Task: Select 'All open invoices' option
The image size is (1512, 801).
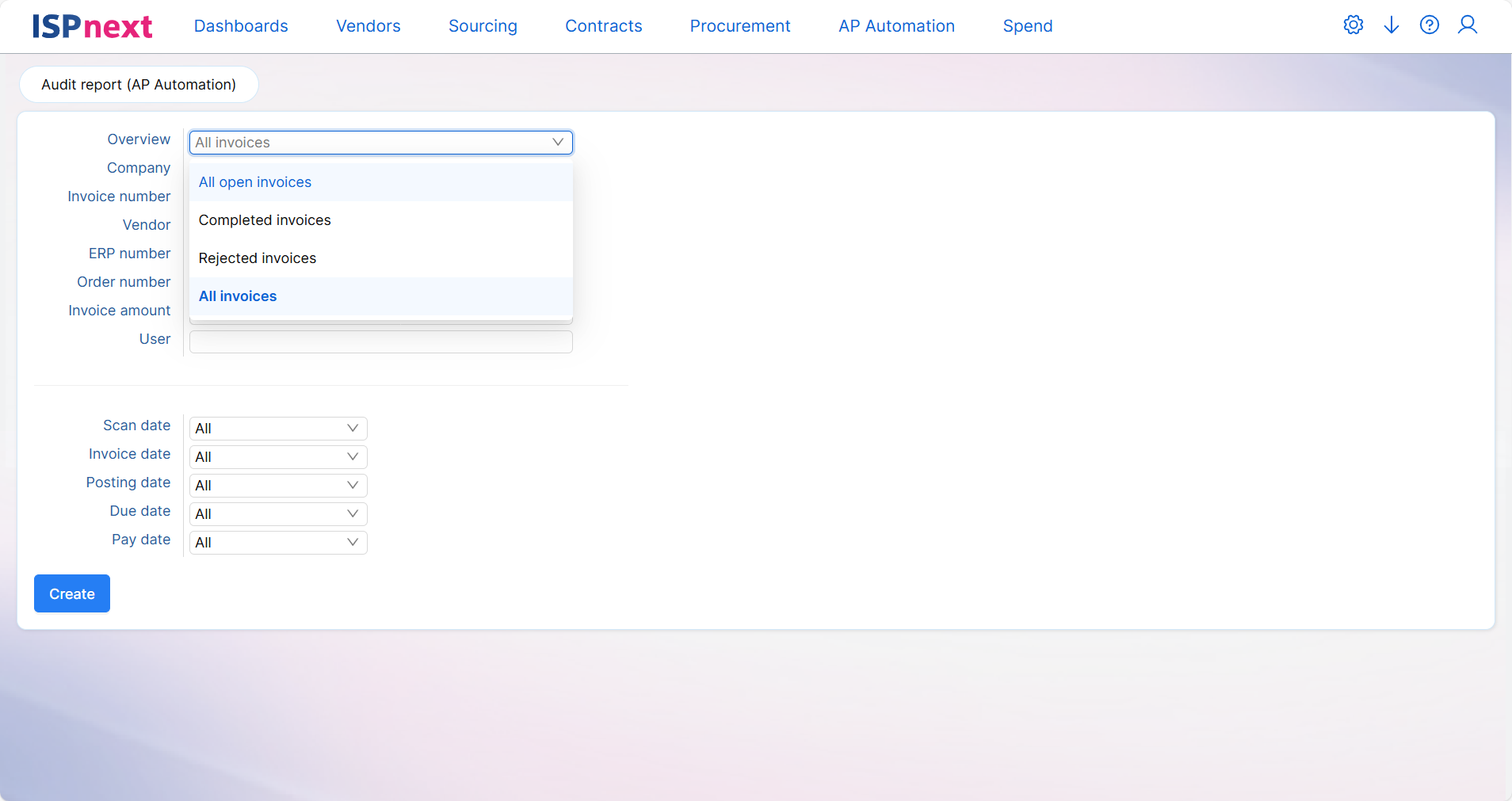Action: pyautogui.click(x=255, y=182)
